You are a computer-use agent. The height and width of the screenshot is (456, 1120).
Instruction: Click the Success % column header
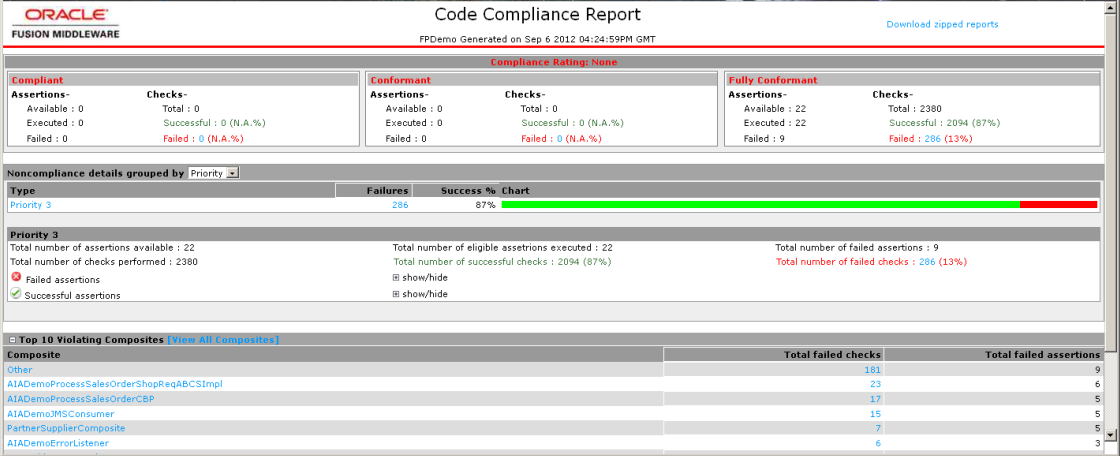coord(456,191)
